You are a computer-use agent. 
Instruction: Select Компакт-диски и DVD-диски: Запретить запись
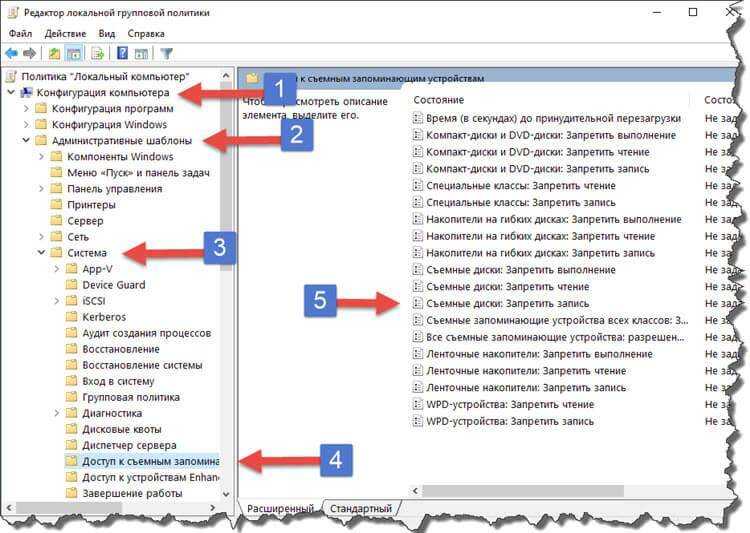coord(538,169)
